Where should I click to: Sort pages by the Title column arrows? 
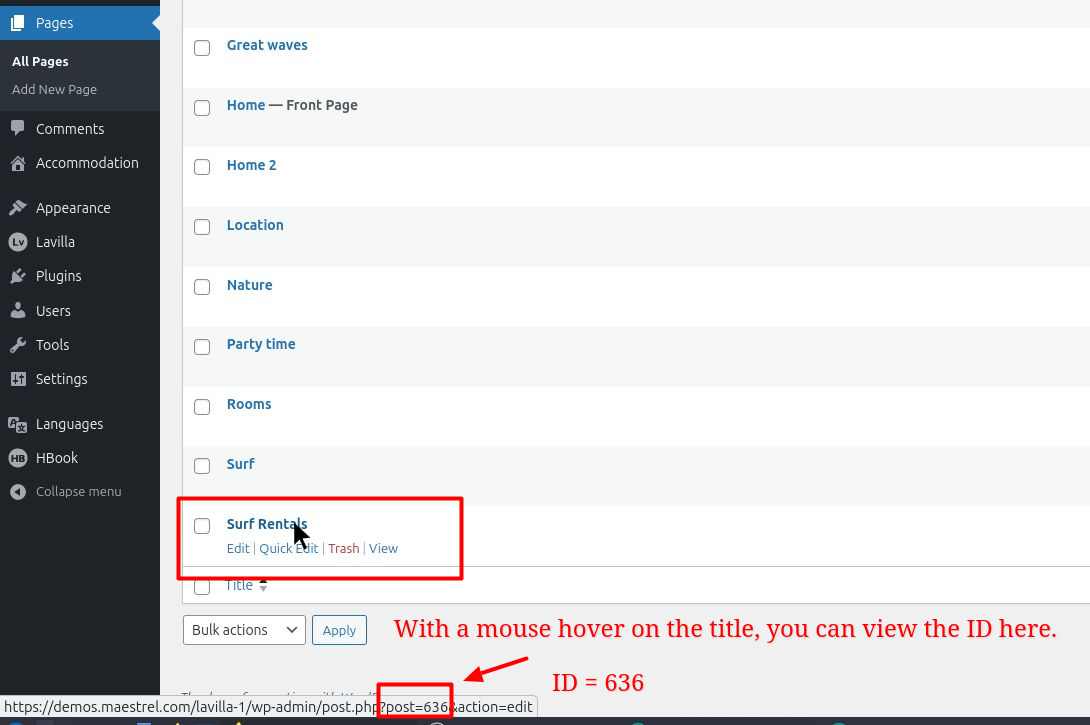(263, 586)
